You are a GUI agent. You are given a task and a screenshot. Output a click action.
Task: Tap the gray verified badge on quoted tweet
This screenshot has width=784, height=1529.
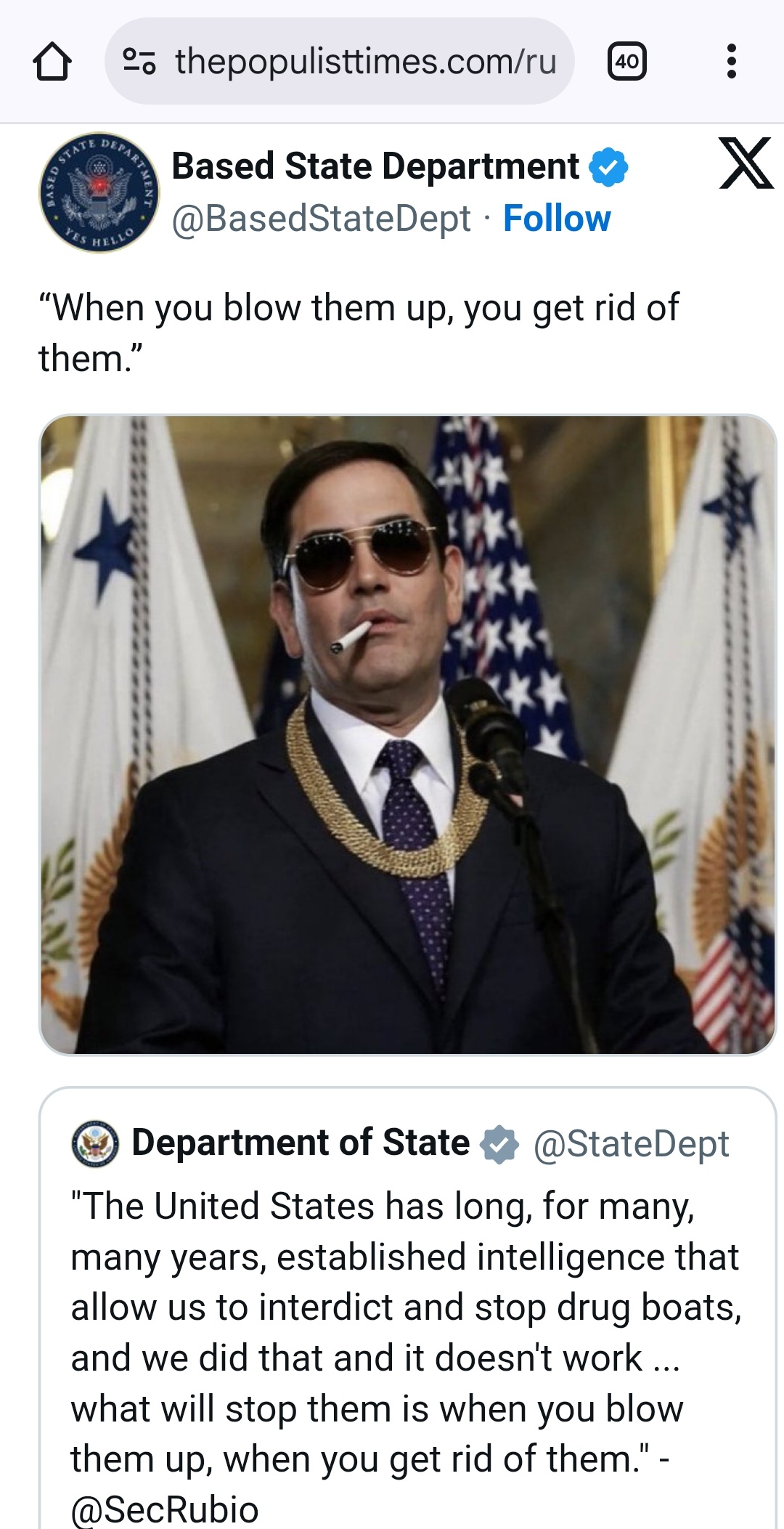pyautogui.click(x=499, y=1144)
